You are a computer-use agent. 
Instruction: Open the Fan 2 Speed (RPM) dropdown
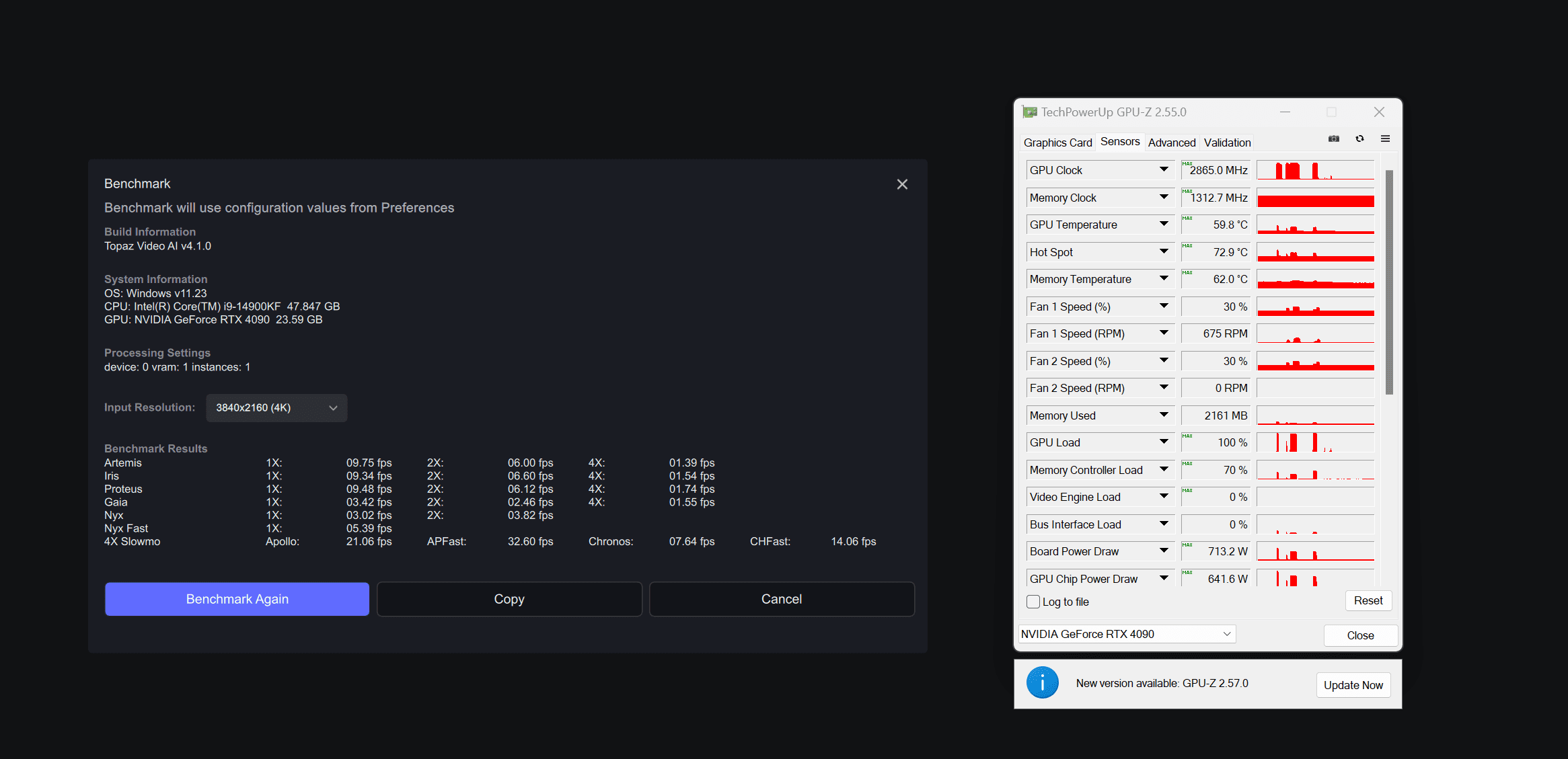[x=1164, y=388]
